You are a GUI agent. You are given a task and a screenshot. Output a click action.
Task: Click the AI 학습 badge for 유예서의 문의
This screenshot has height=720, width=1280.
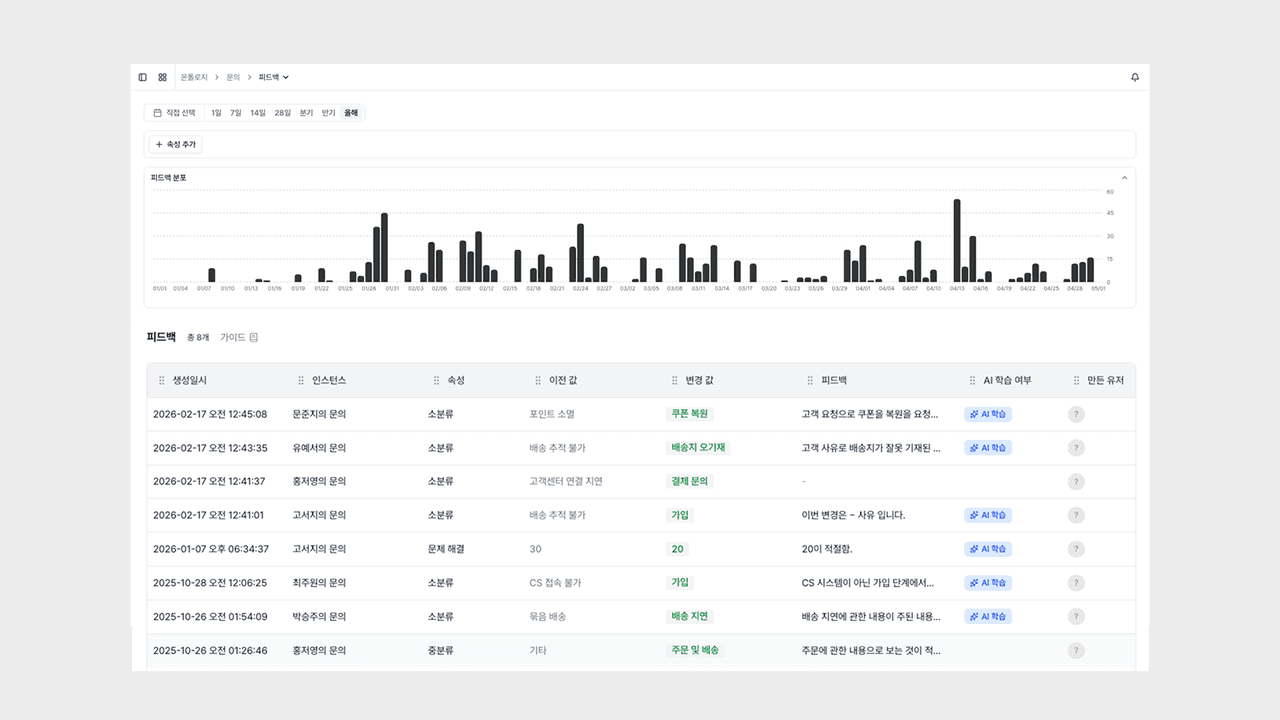point(988,448)
